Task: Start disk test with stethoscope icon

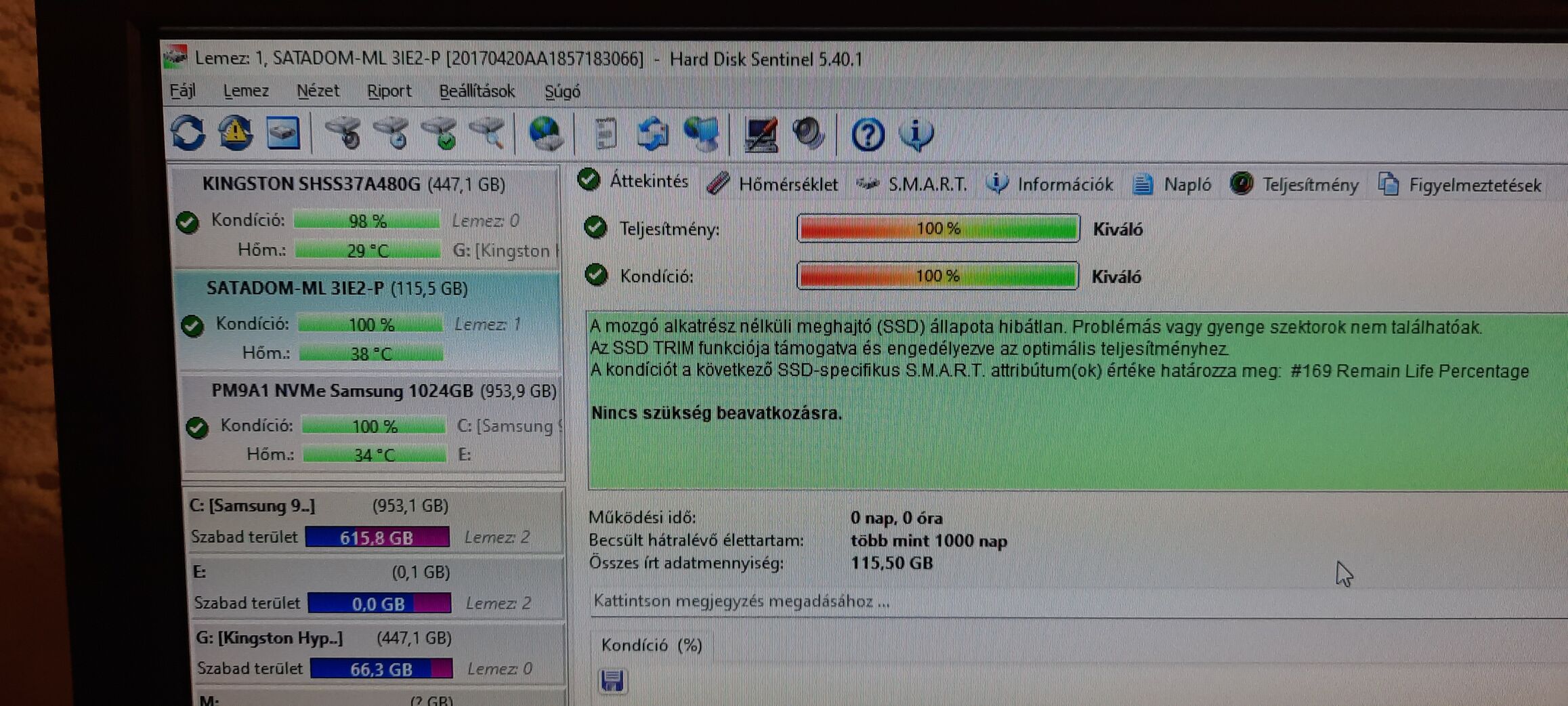Action: pos(344,133)
